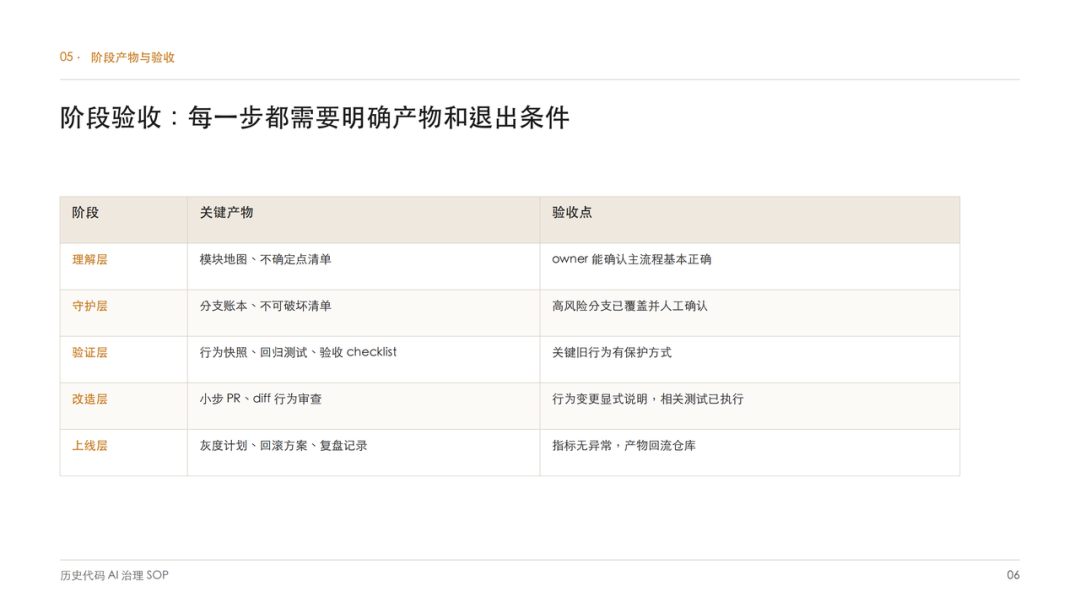Select the slide title 阶段验收：每一步都需要明确产物和退出条件
The width and height of the screenshot is (1080, 608).
[x=315, y=118]
